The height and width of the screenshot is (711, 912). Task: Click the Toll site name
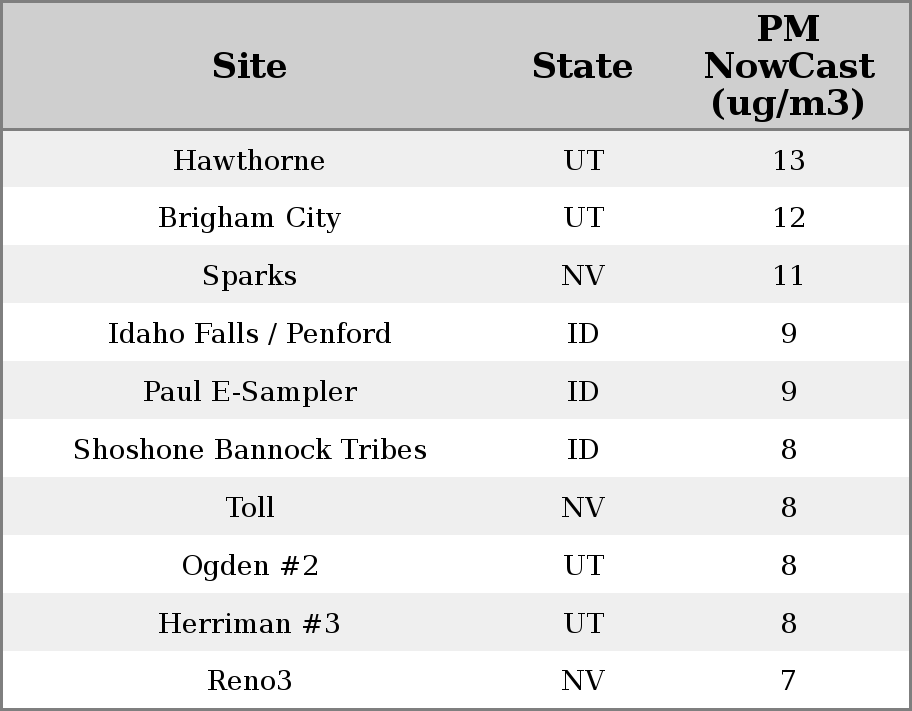(249, 508)
